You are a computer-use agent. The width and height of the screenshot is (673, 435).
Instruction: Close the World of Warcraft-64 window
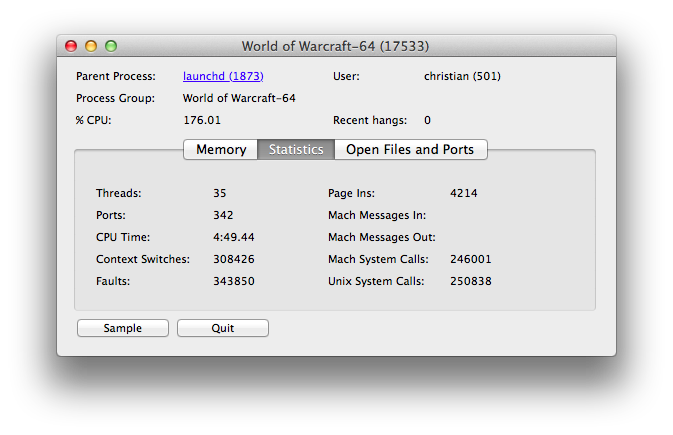pos(71,46)
